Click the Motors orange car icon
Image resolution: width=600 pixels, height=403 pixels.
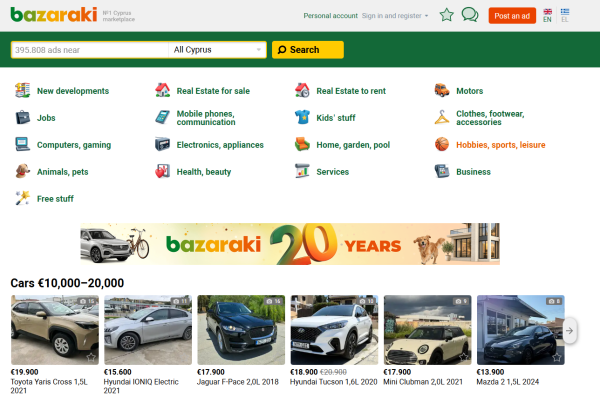(x=442, y=91)
